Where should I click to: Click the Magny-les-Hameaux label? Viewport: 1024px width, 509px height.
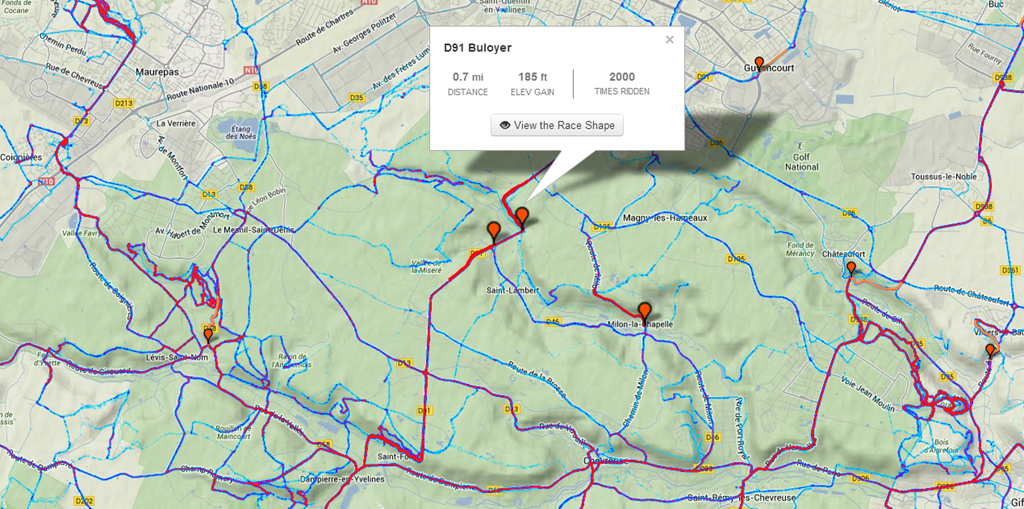pos(665,218)
